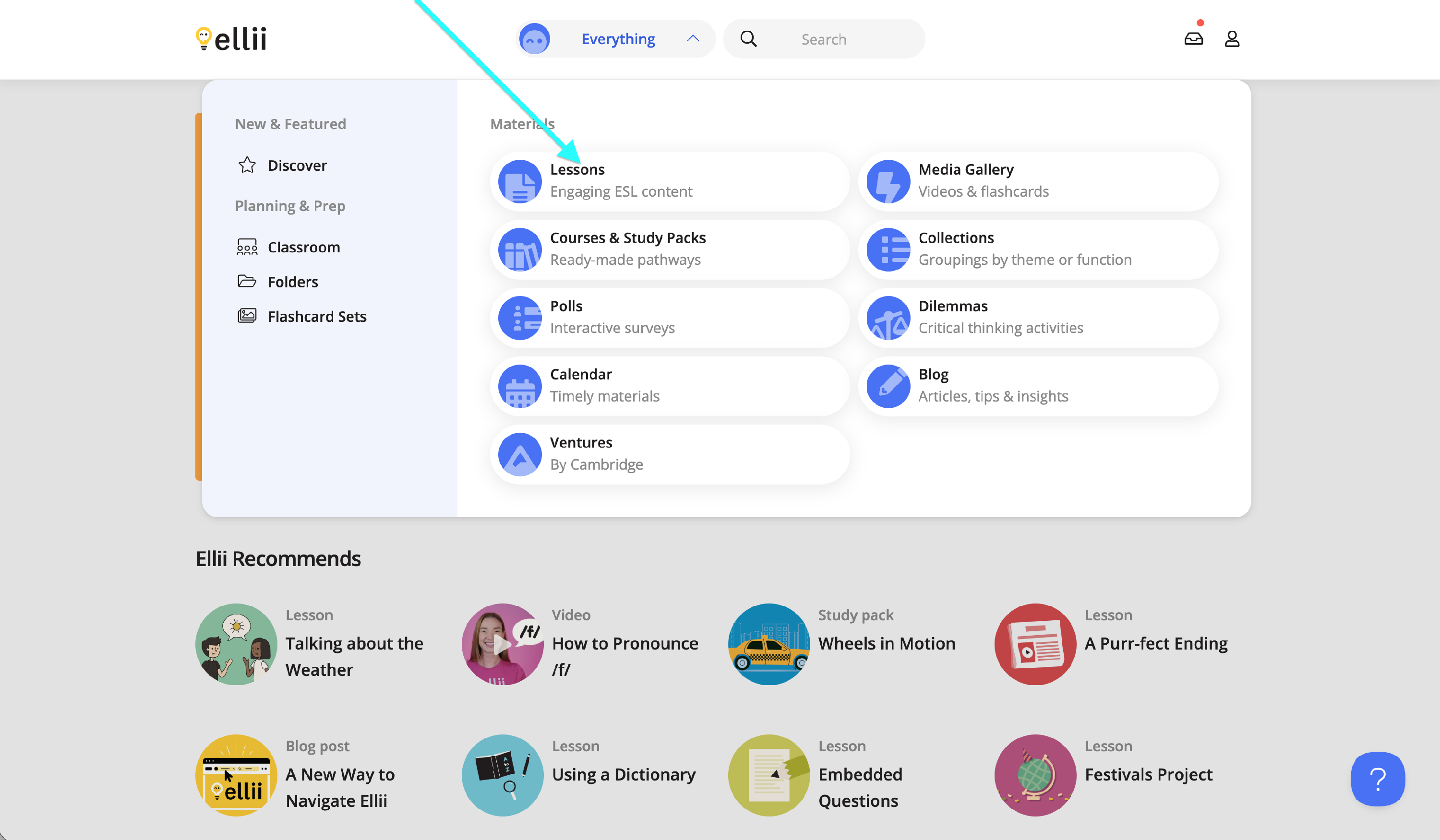This screenshot has width=1440, height=840.
Task: Click the Ventures by Cambridge icon
Action: [x=519, y=455]
